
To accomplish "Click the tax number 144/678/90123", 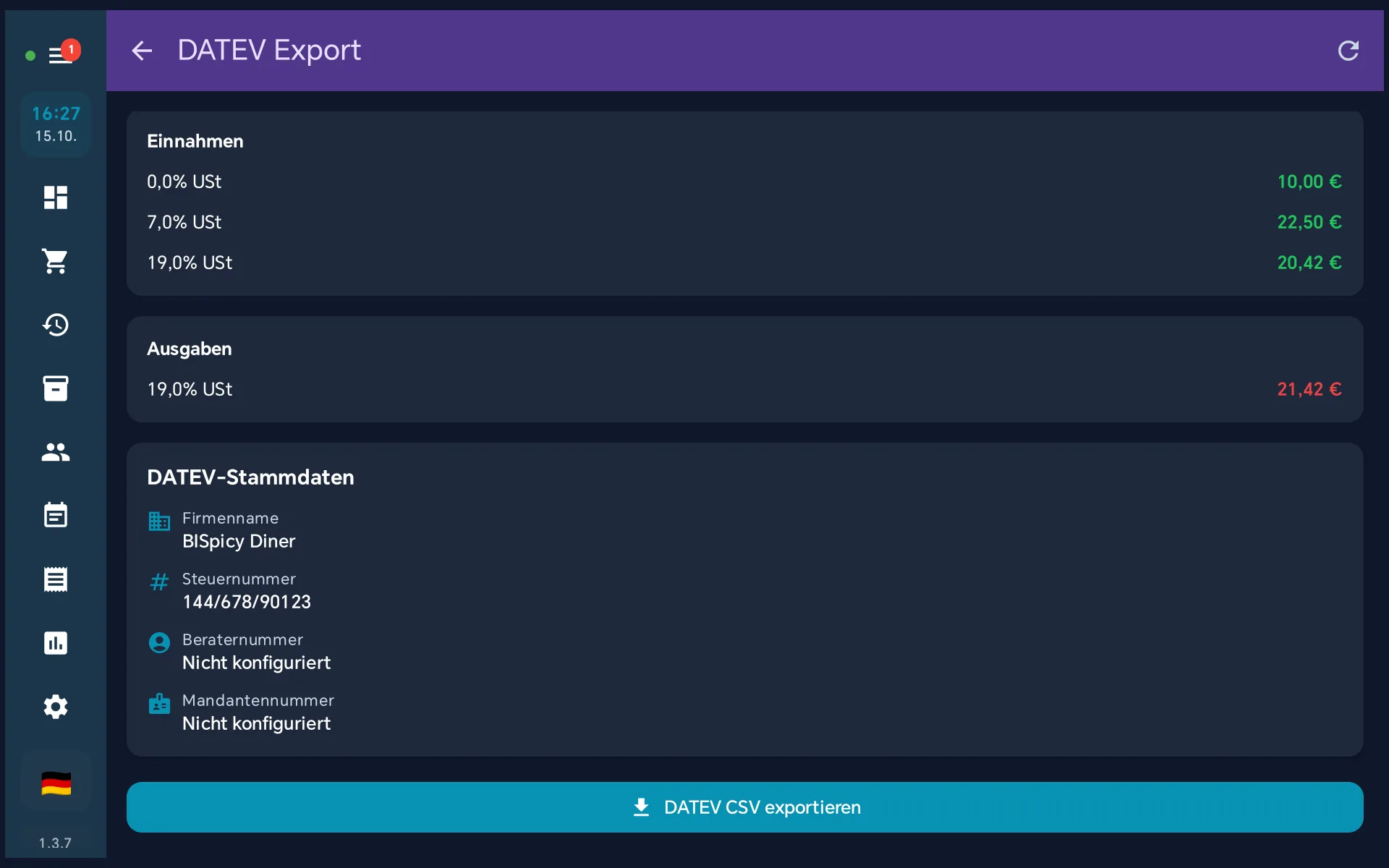I will tap(247, 602).
